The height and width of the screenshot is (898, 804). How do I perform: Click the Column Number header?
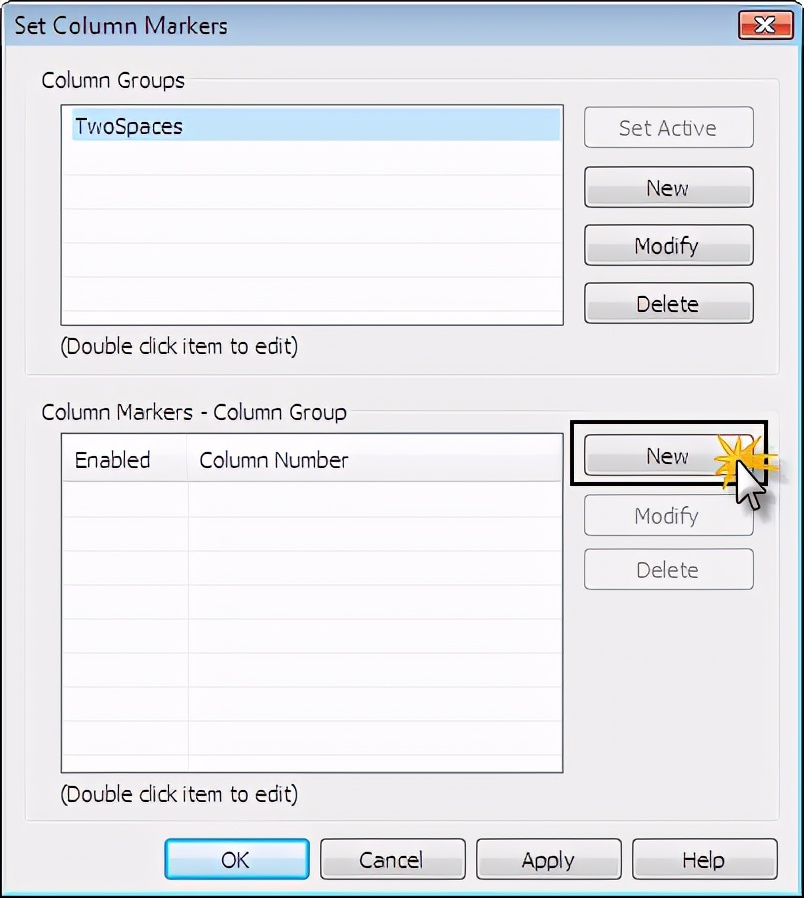pos(375,459)
